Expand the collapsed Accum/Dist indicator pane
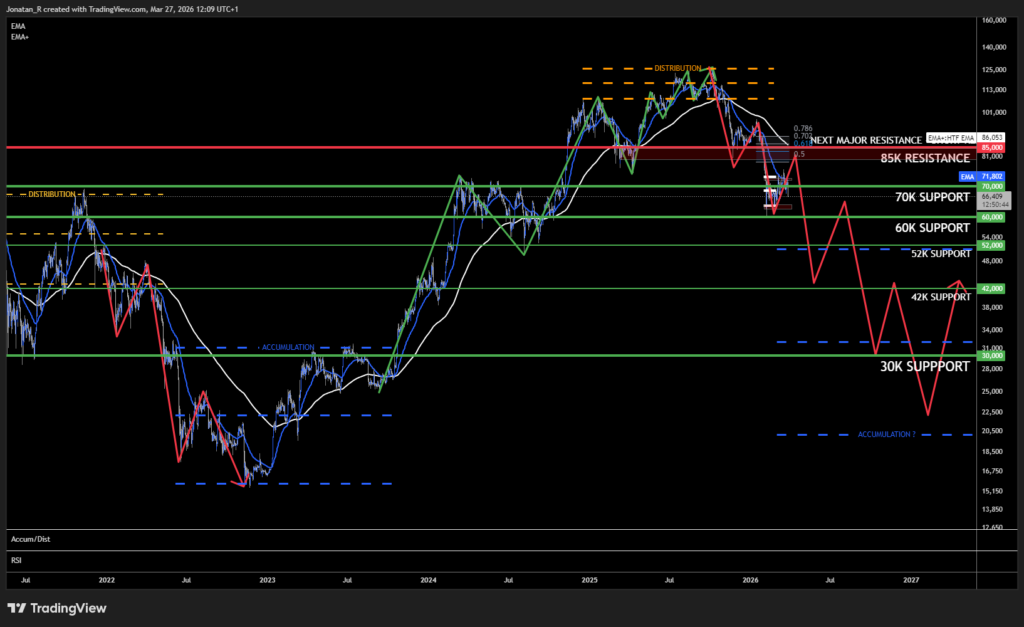The width and height of the screenshot is (1024, 627). coord(30,539)
